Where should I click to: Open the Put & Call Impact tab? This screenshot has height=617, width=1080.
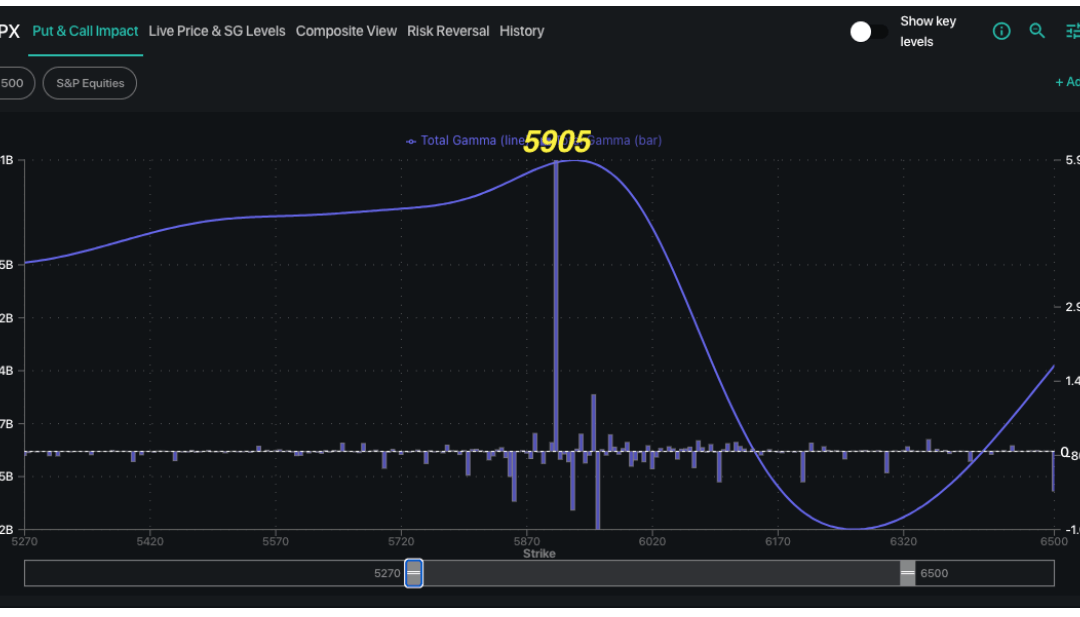pyautogui.click(x=85, y=31)
